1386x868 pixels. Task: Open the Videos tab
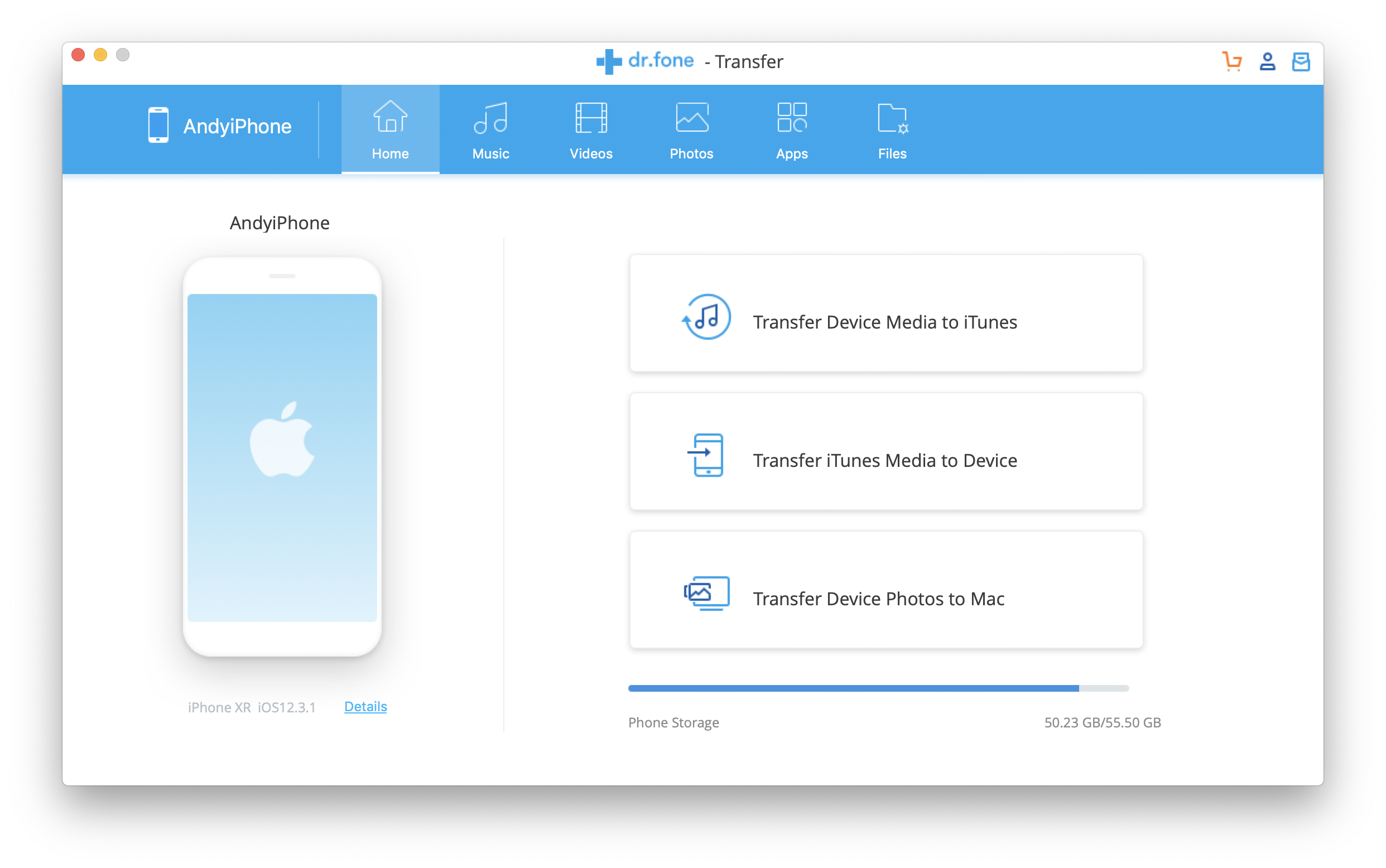pos(591,129)
